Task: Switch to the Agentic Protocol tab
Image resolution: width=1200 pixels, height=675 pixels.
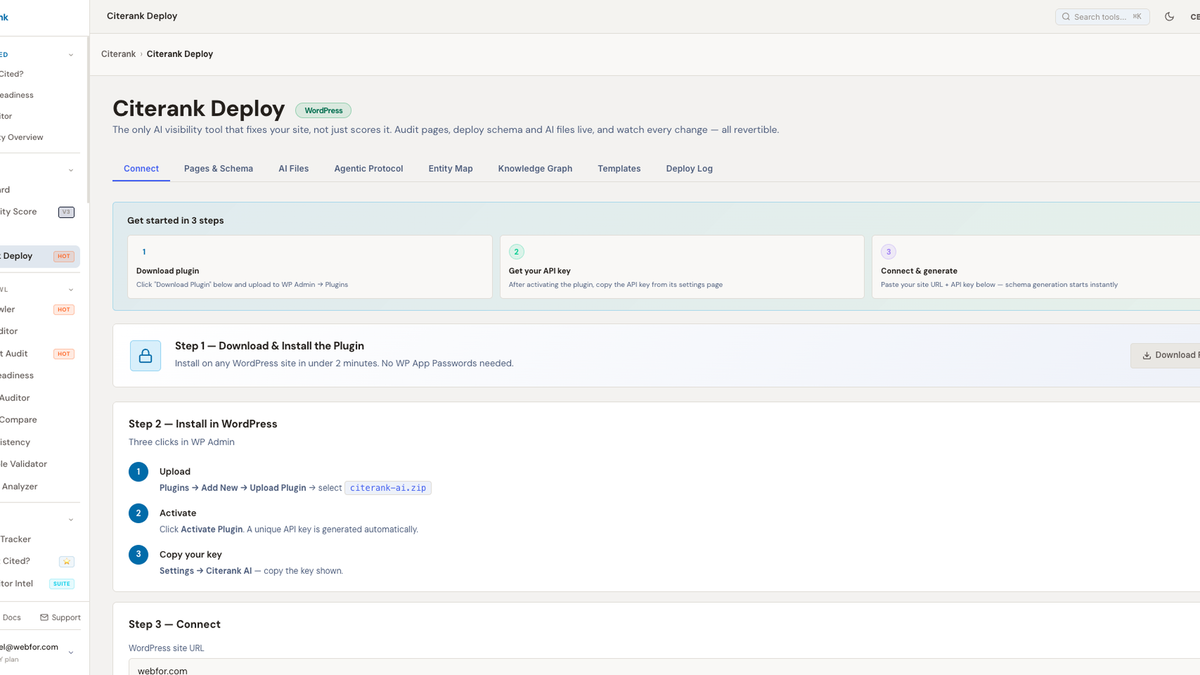Action: pyautogui.click(x=368, y=168)
